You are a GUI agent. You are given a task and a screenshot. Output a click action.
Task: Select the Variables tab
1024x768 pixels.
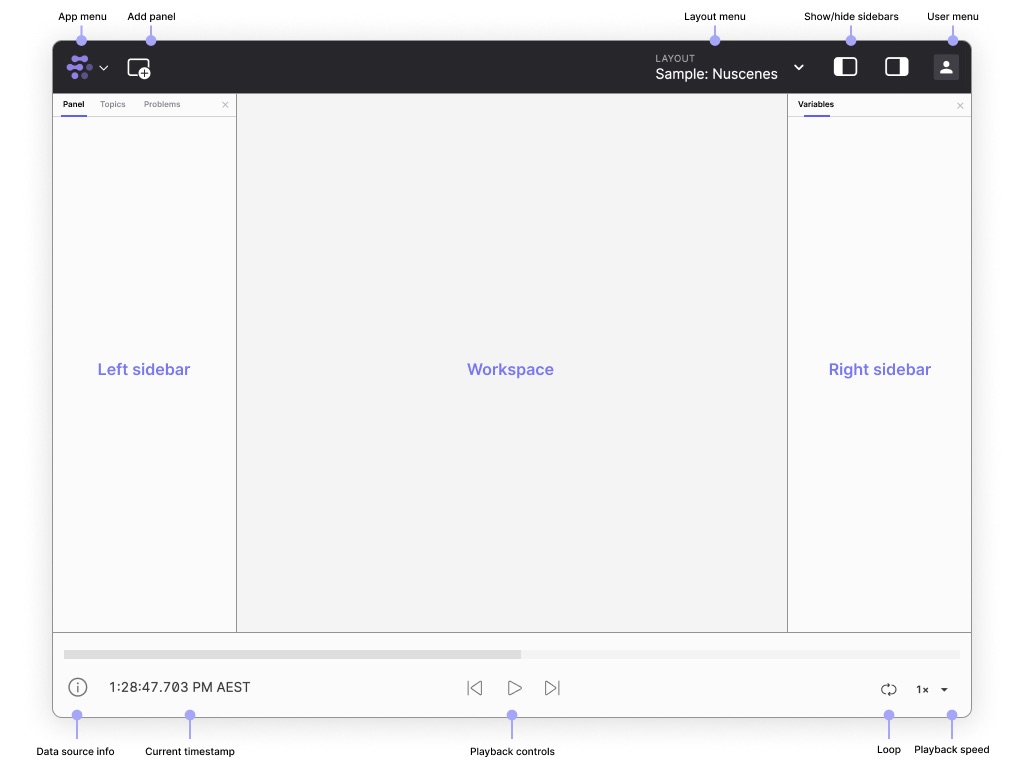coord(816,104)
